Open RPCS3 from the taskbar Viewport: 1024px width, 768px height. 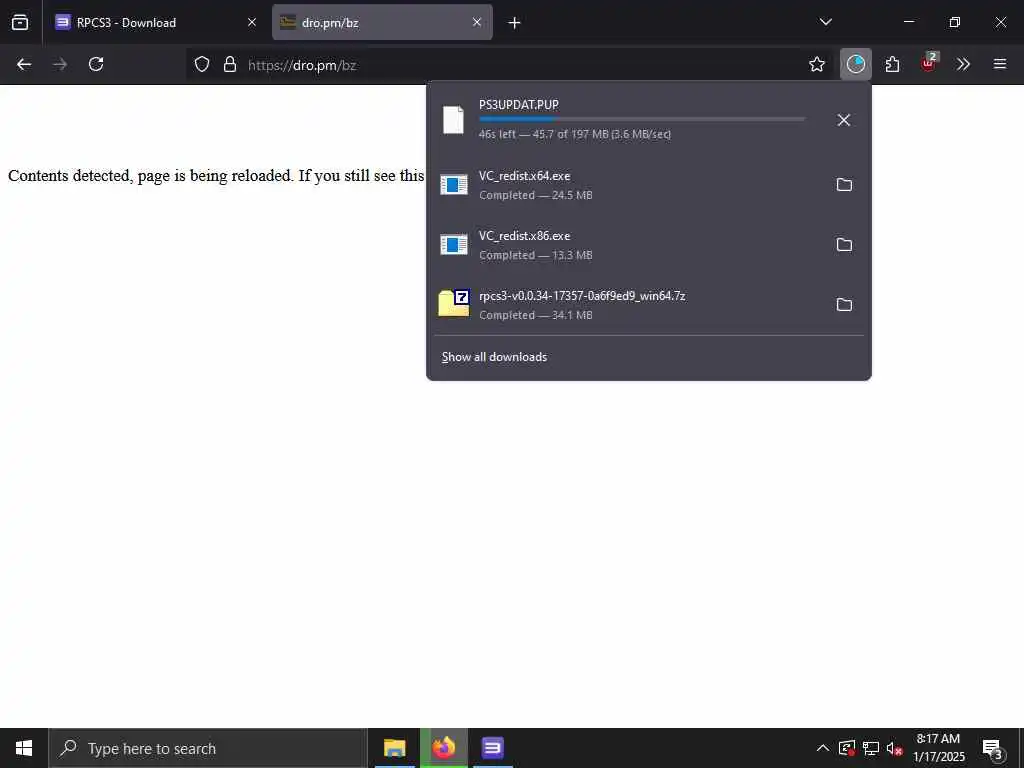[492, 748]
